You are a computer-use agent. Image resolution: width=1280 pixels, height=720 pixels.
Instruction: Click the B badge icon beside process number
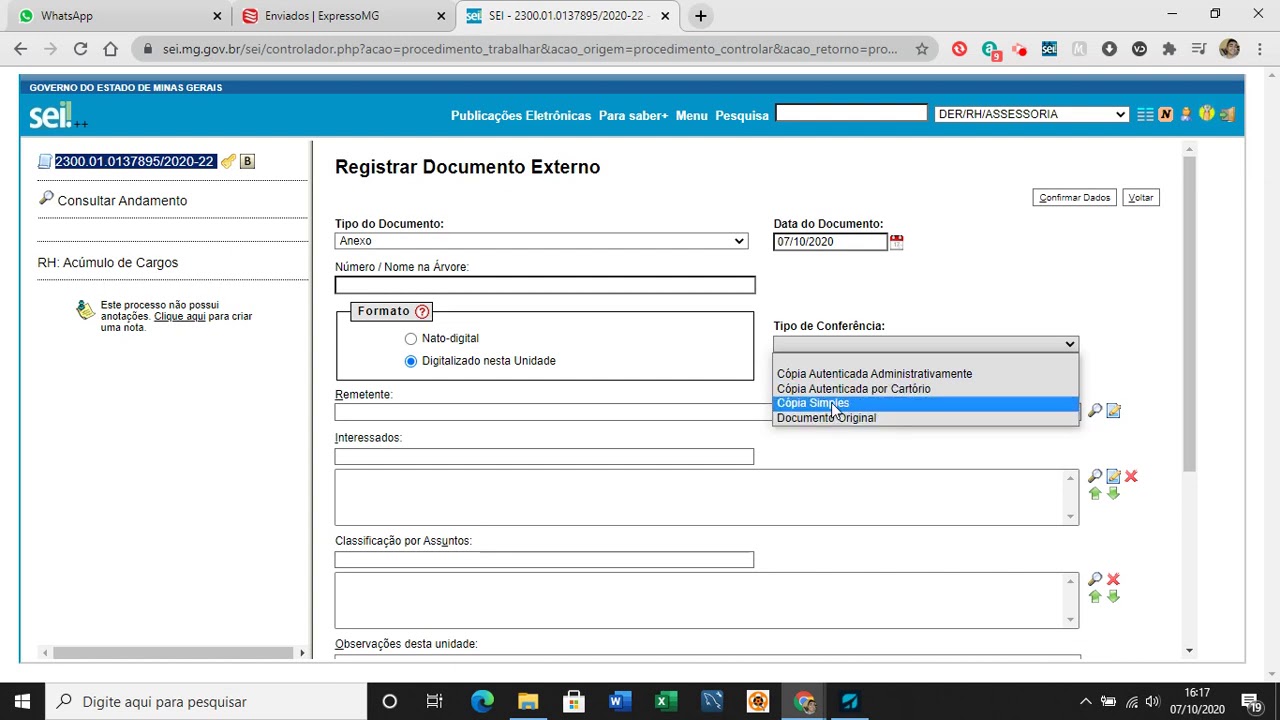(x=247, y=161)
